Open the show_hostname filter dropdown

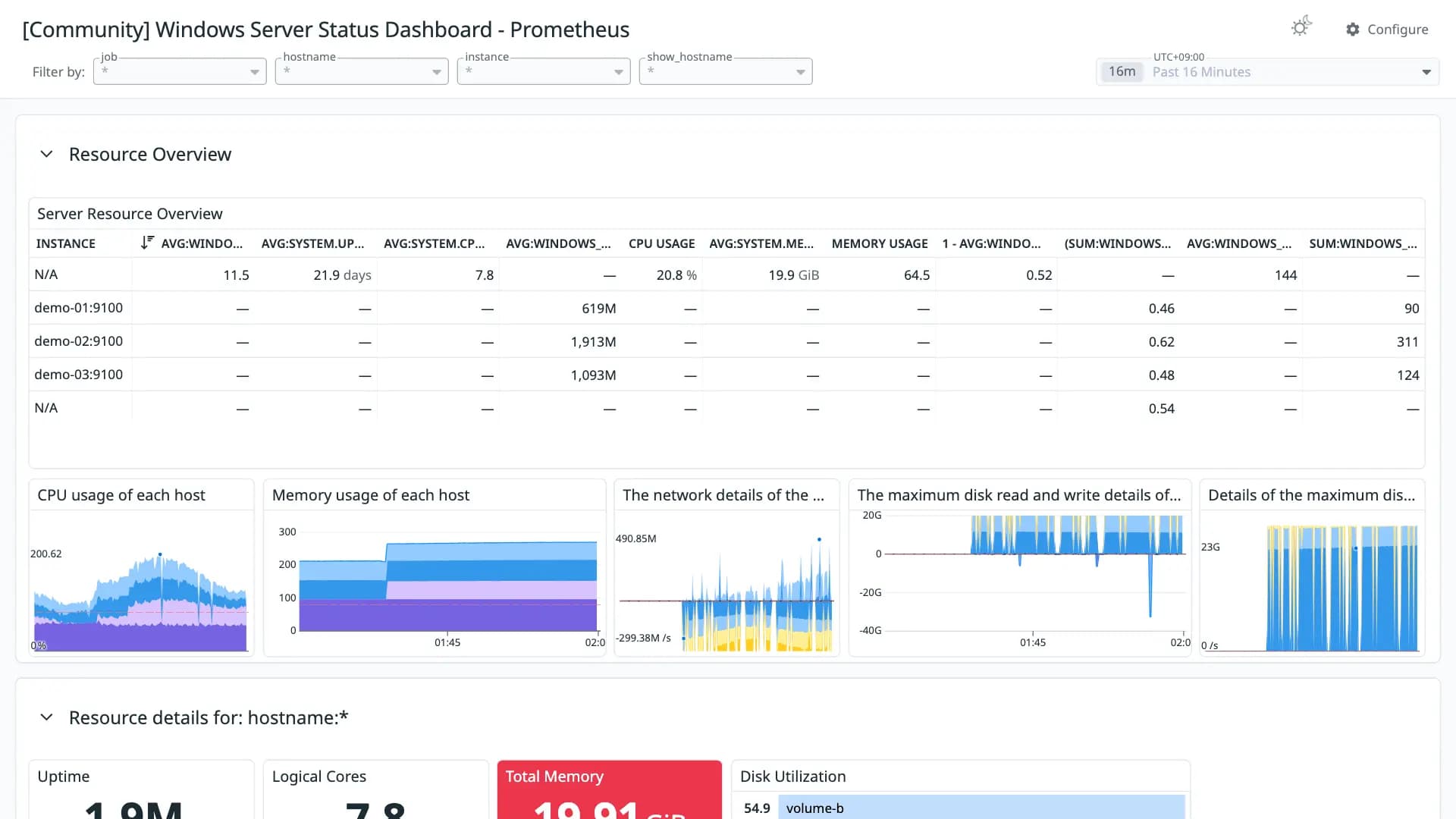point(726,71)
